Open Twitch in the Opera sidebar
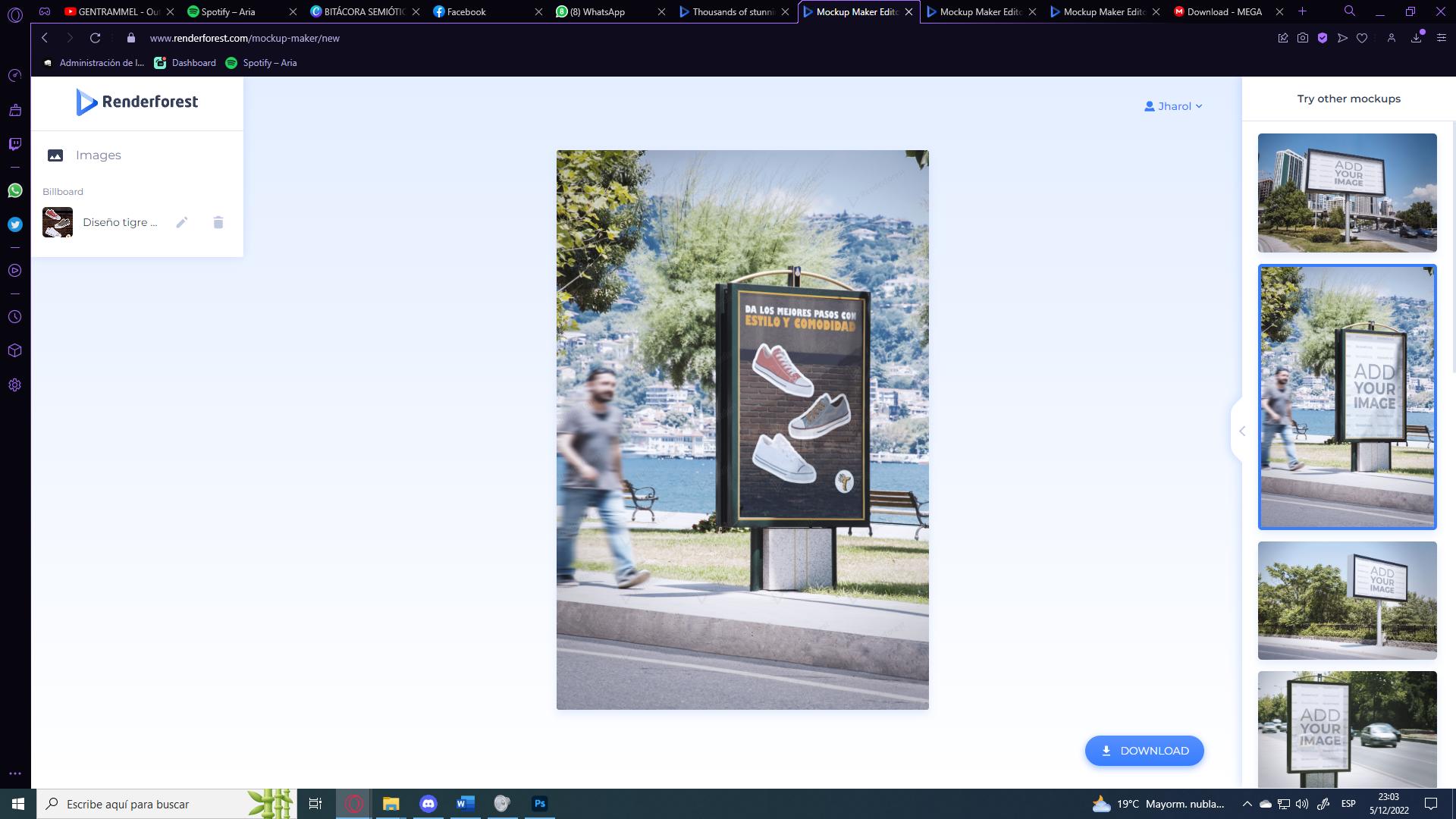This screenshot has height=819, width=1456. click(x=15, y=144)
